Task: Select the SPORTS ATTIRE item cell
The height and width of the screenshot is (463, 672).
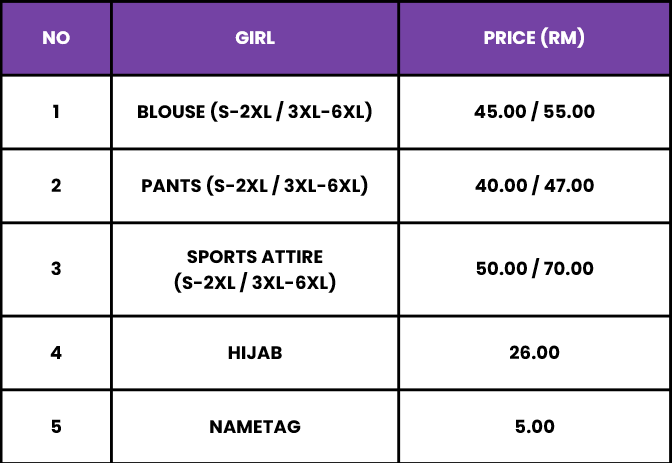Action: pos(255,269)
